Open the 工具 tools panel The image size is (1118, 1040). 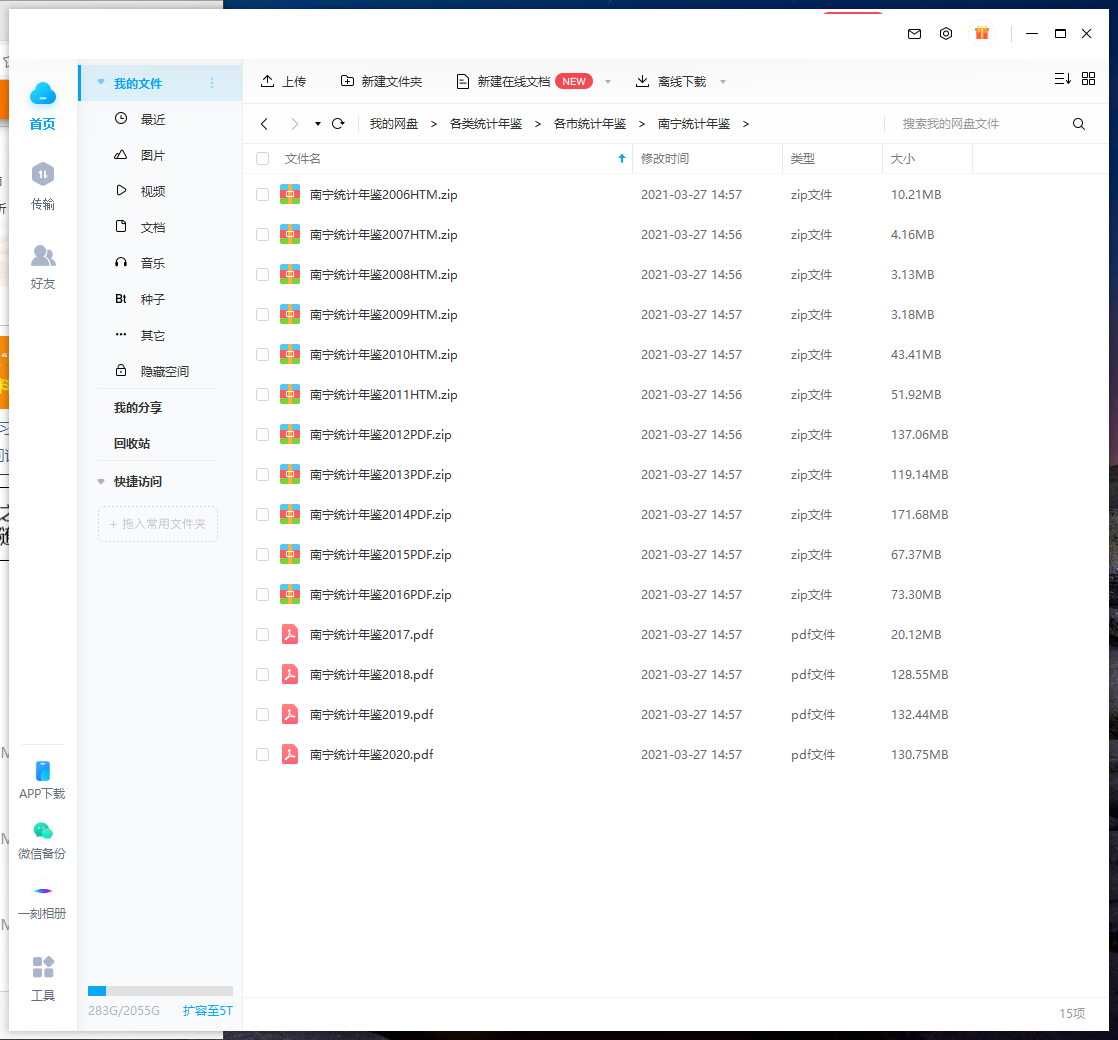[43, 979]
